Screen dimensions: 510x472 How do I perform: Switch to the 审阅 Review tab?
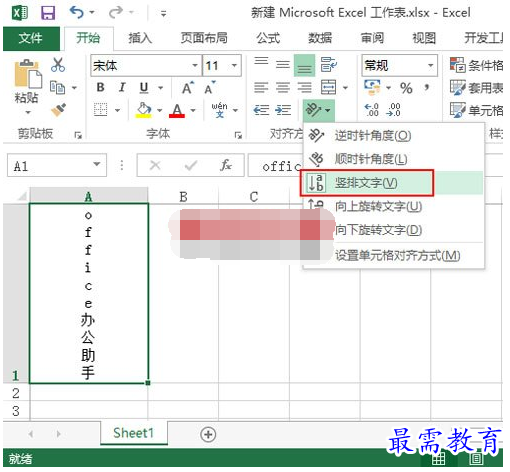pos(372,38)
